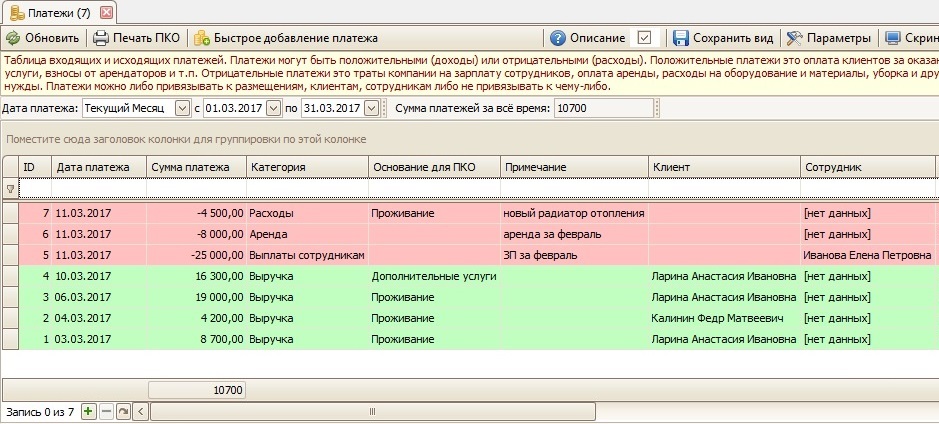939x424 pixels.
Task: Select the 10.03.2017 date cell
Action: (x=99, y=276)
